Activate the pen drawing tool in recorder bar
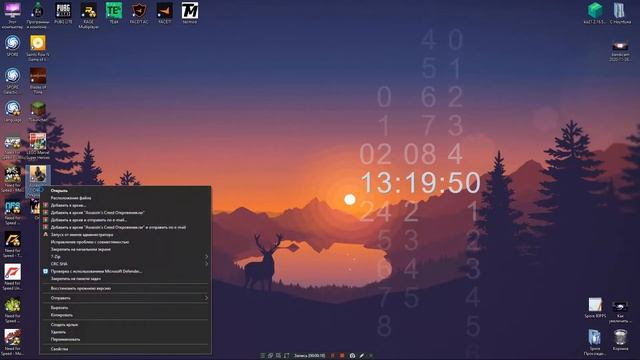The width and height of the screenshot is (640, 360). [362, 356]
